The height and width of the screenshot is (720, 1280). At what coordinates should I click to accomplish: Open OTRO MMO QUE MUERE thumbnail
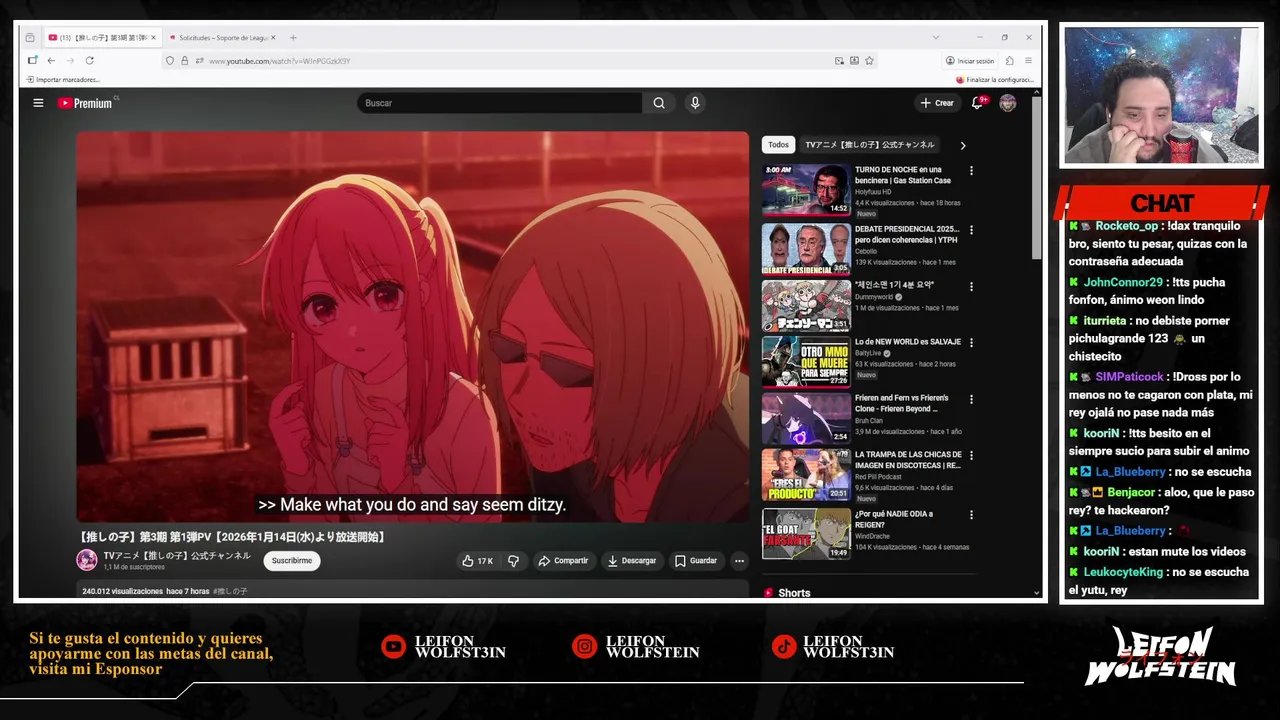(806, 361)
